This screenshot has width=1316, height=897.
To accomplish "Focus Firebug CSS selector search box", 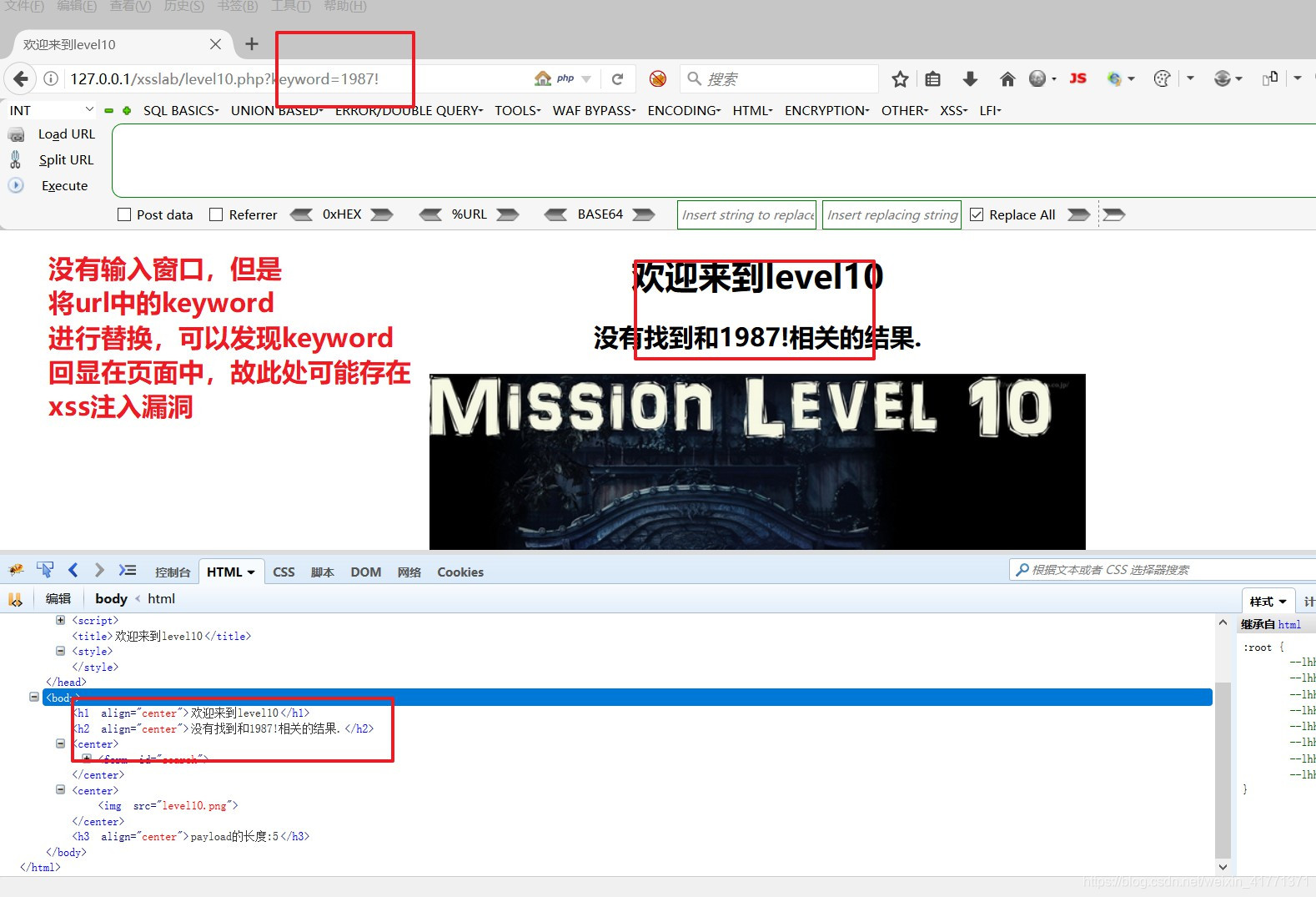I will [x=1163, y=570].
